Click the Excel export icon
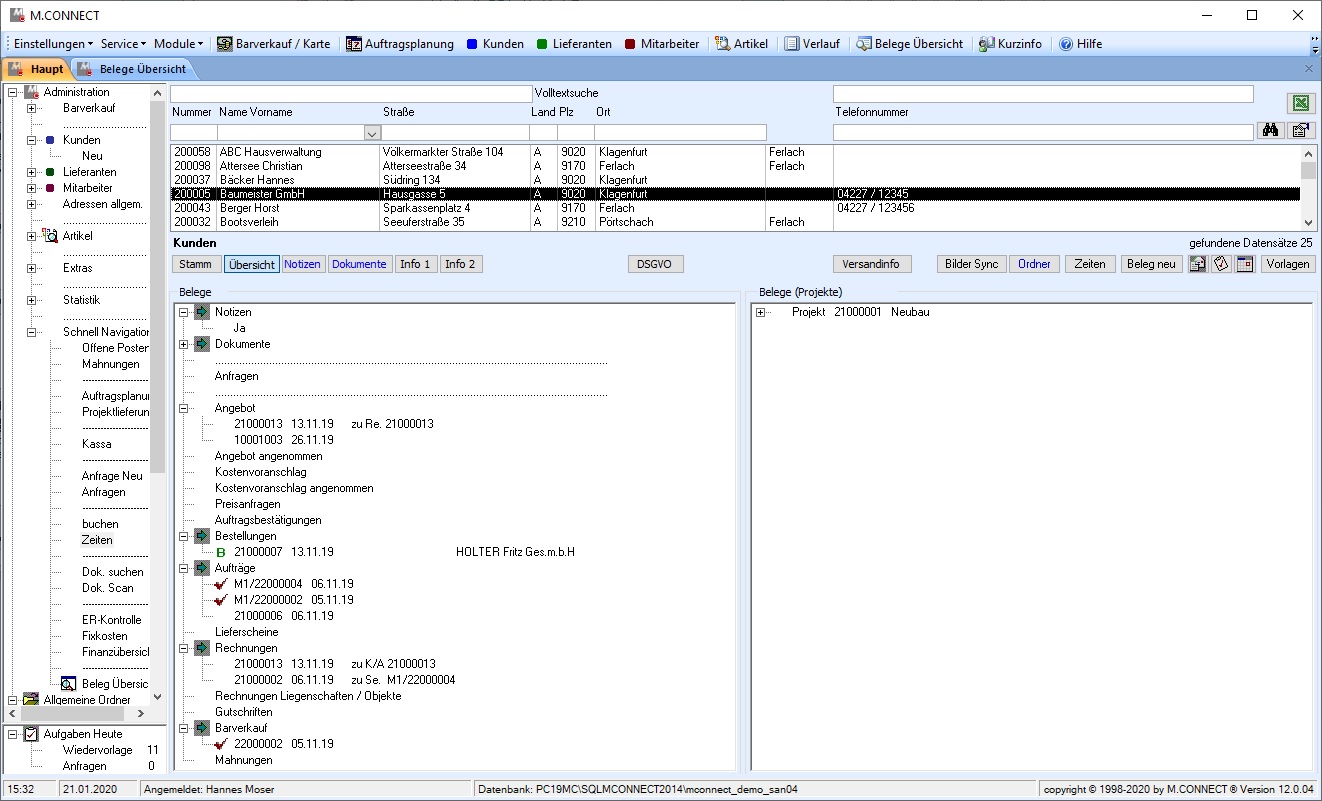 pos(1300,104)
